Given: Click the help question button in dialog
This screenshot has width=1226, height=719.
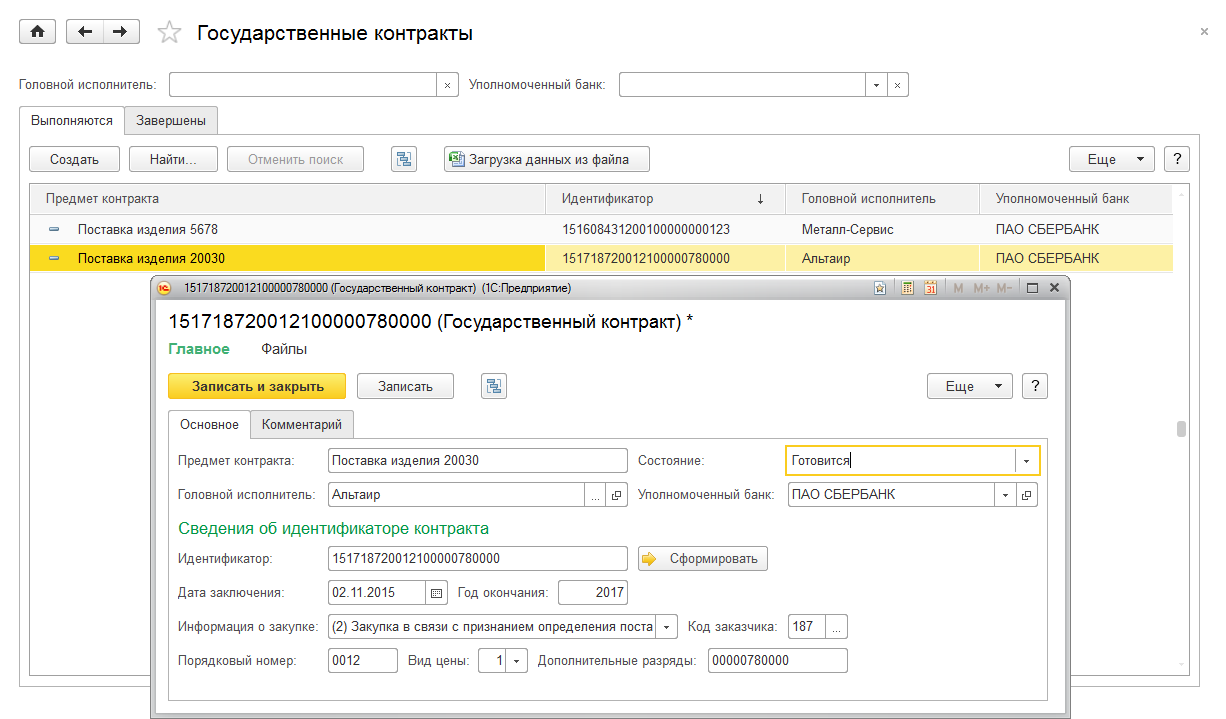Looking at the screenshot, I should coord(1034,386).
